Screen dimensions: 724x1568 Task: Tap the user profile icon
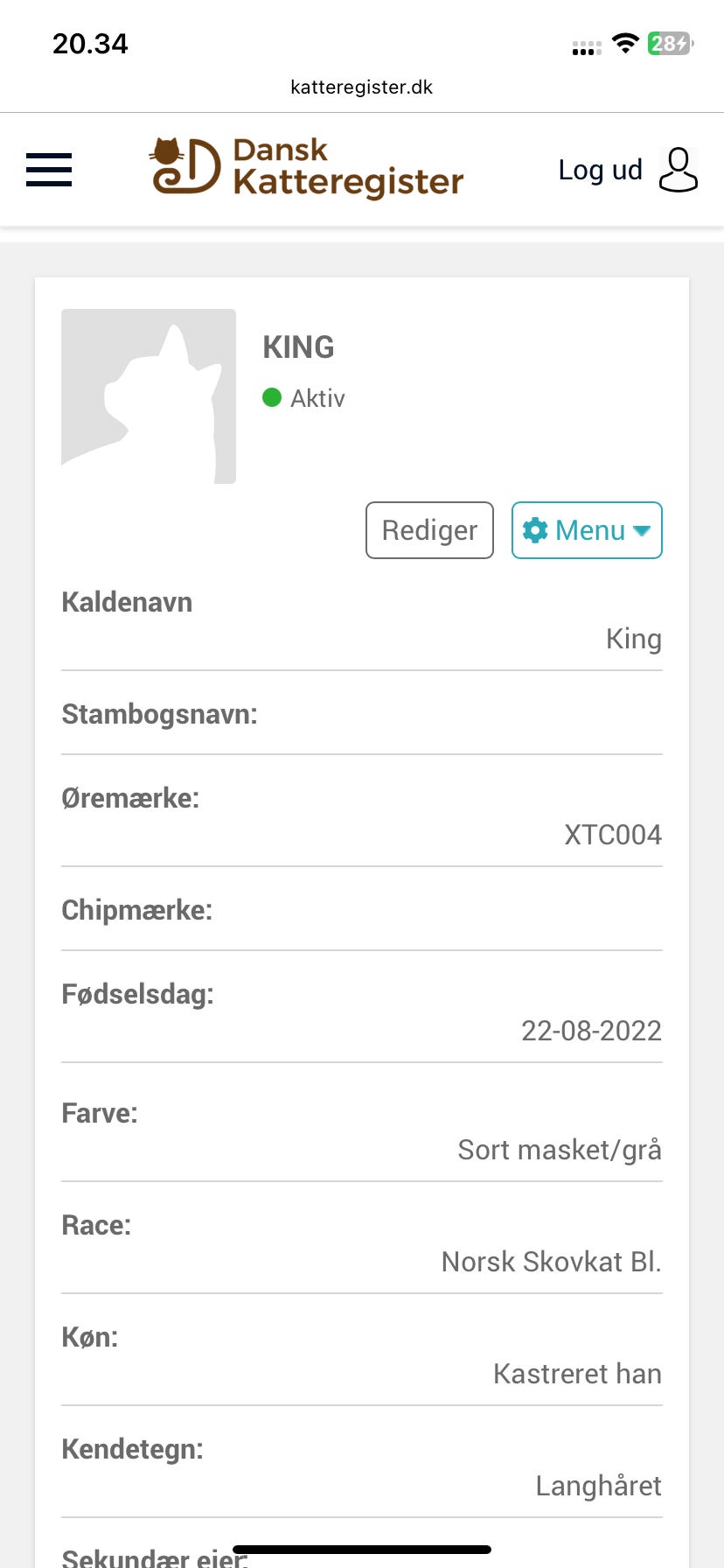678,170
